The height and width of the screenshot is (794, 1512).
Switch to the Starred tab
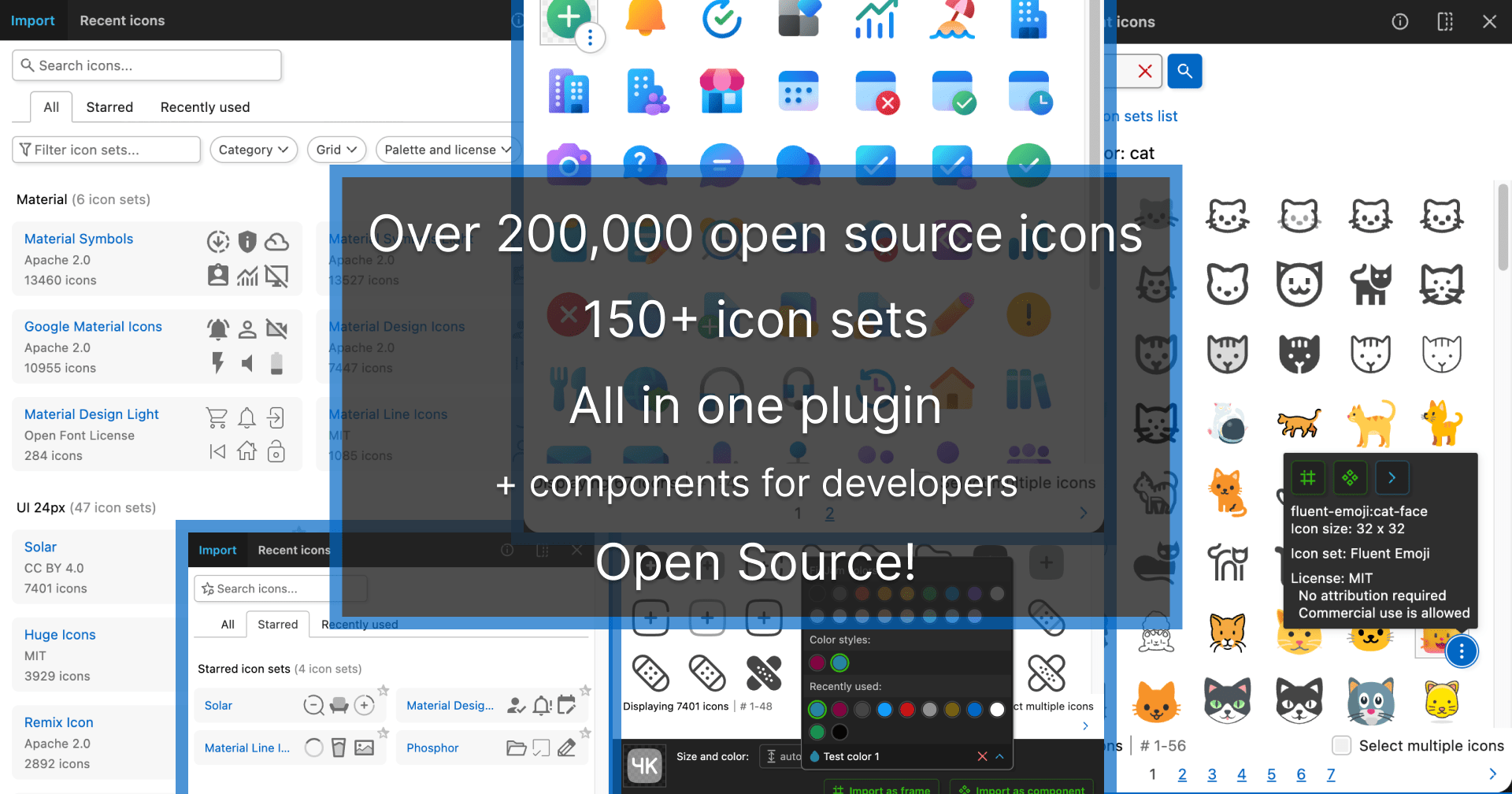click(109, 106)
